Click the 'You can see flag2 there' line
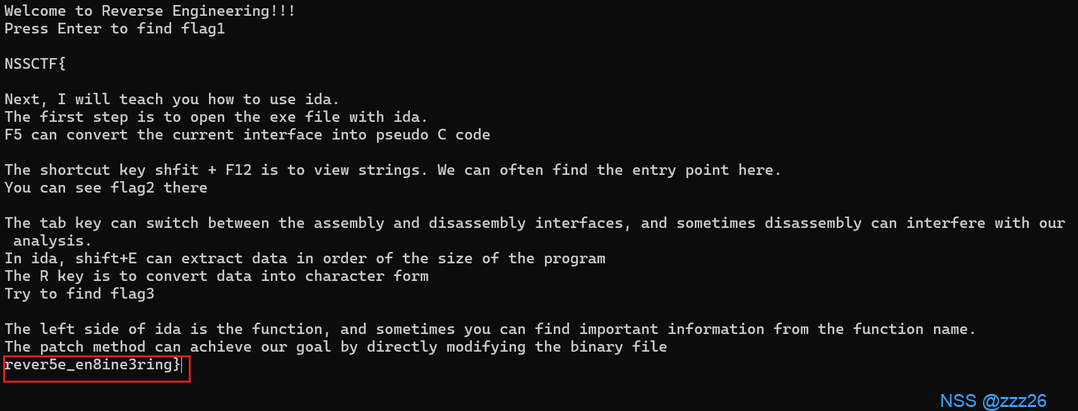The image size is (1078, 411). click(106, 187)
